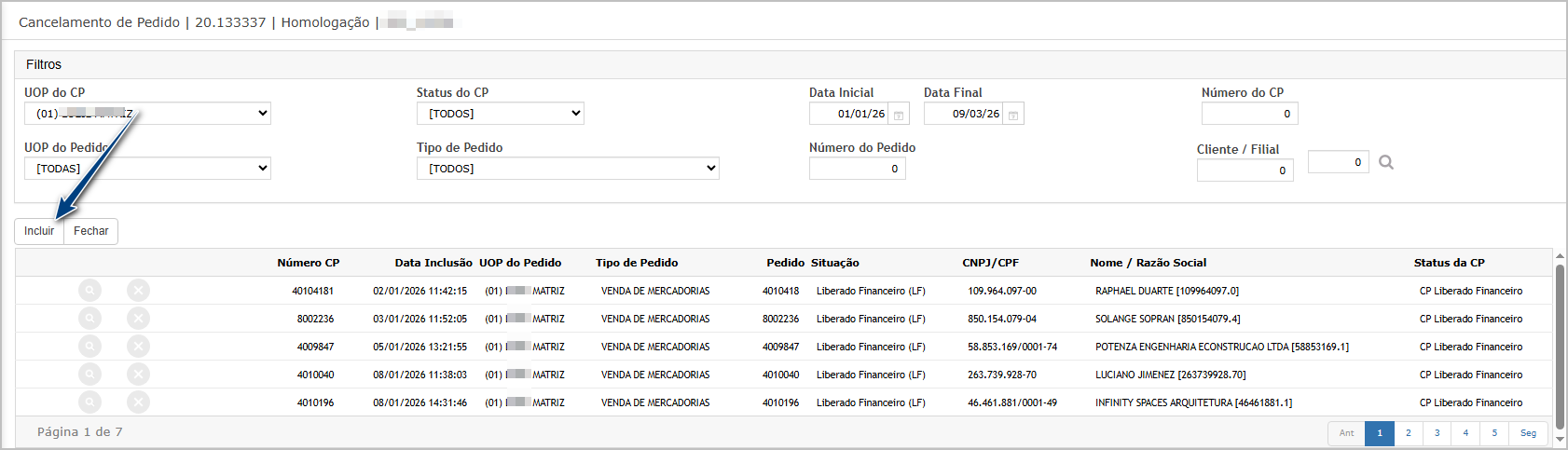Click the cancel X icon for CP 8002236
1568x450 pixels.
pyautogui.click(x=138, y=319)
